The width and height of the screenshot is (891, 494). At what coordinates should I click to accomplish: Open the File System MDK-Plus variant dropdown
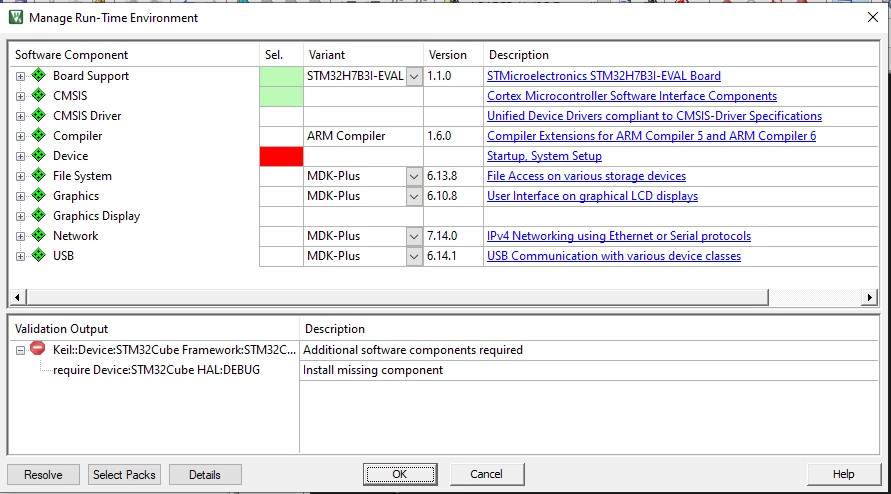414,176
